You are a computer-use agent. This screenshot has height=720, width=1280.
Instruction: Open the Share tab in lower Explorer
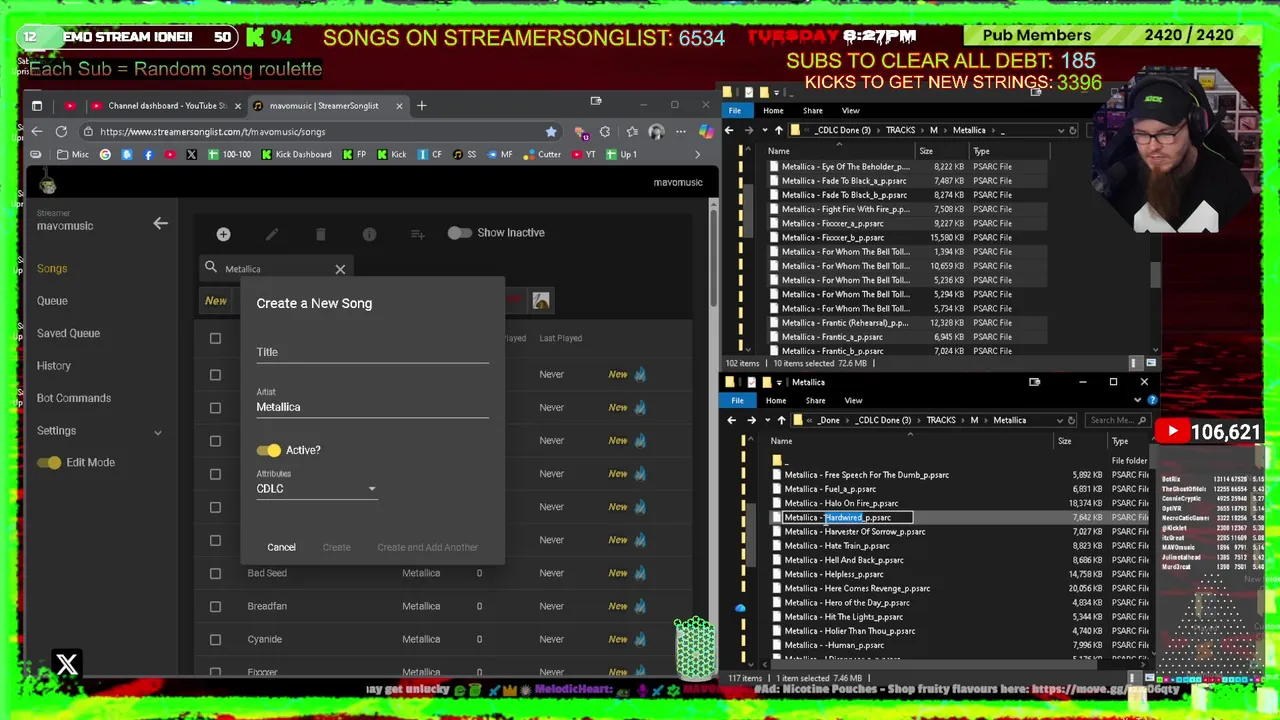(x=815, y=400)
